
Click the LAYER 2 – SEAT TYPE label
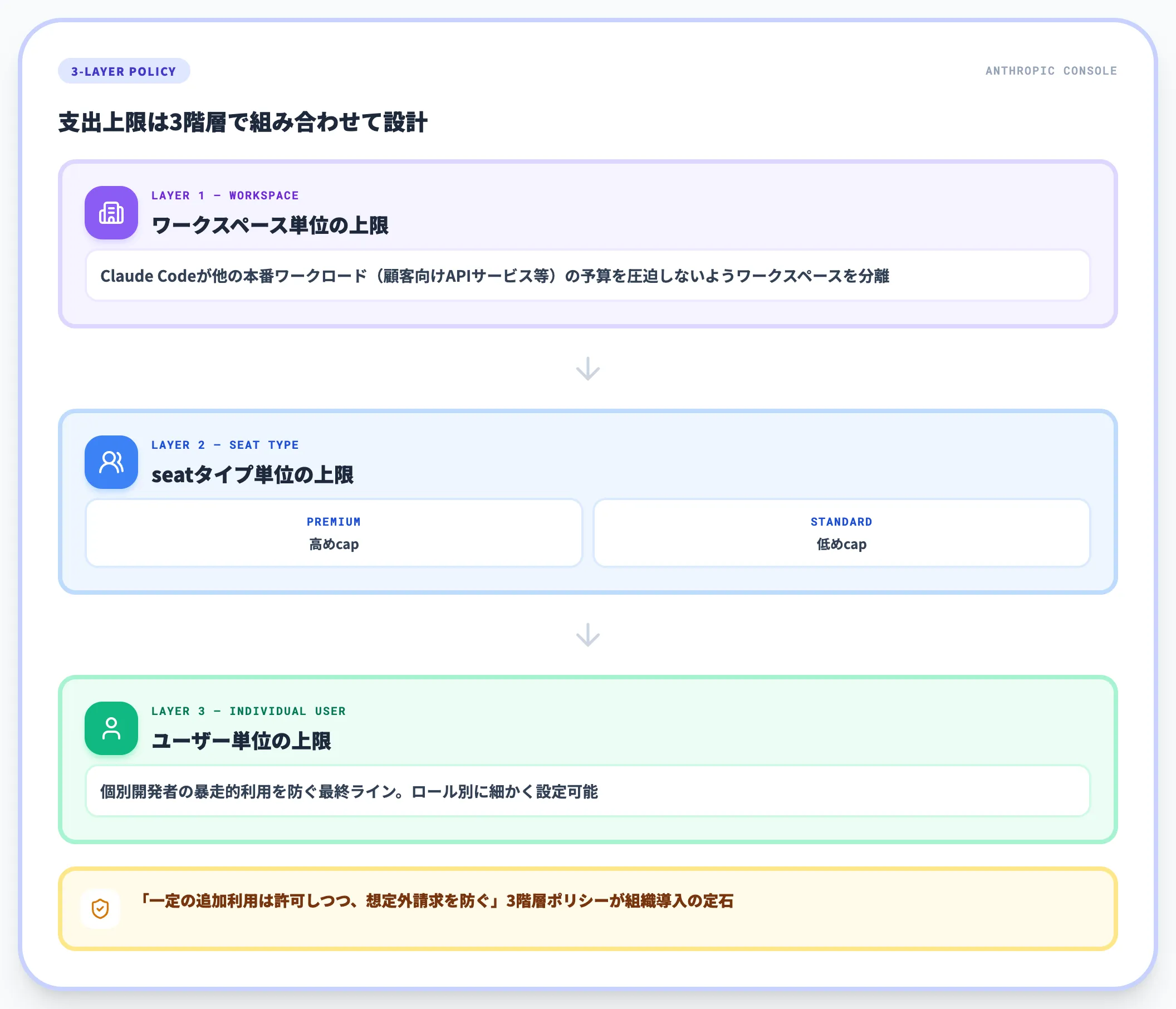(x=225, y=445)
